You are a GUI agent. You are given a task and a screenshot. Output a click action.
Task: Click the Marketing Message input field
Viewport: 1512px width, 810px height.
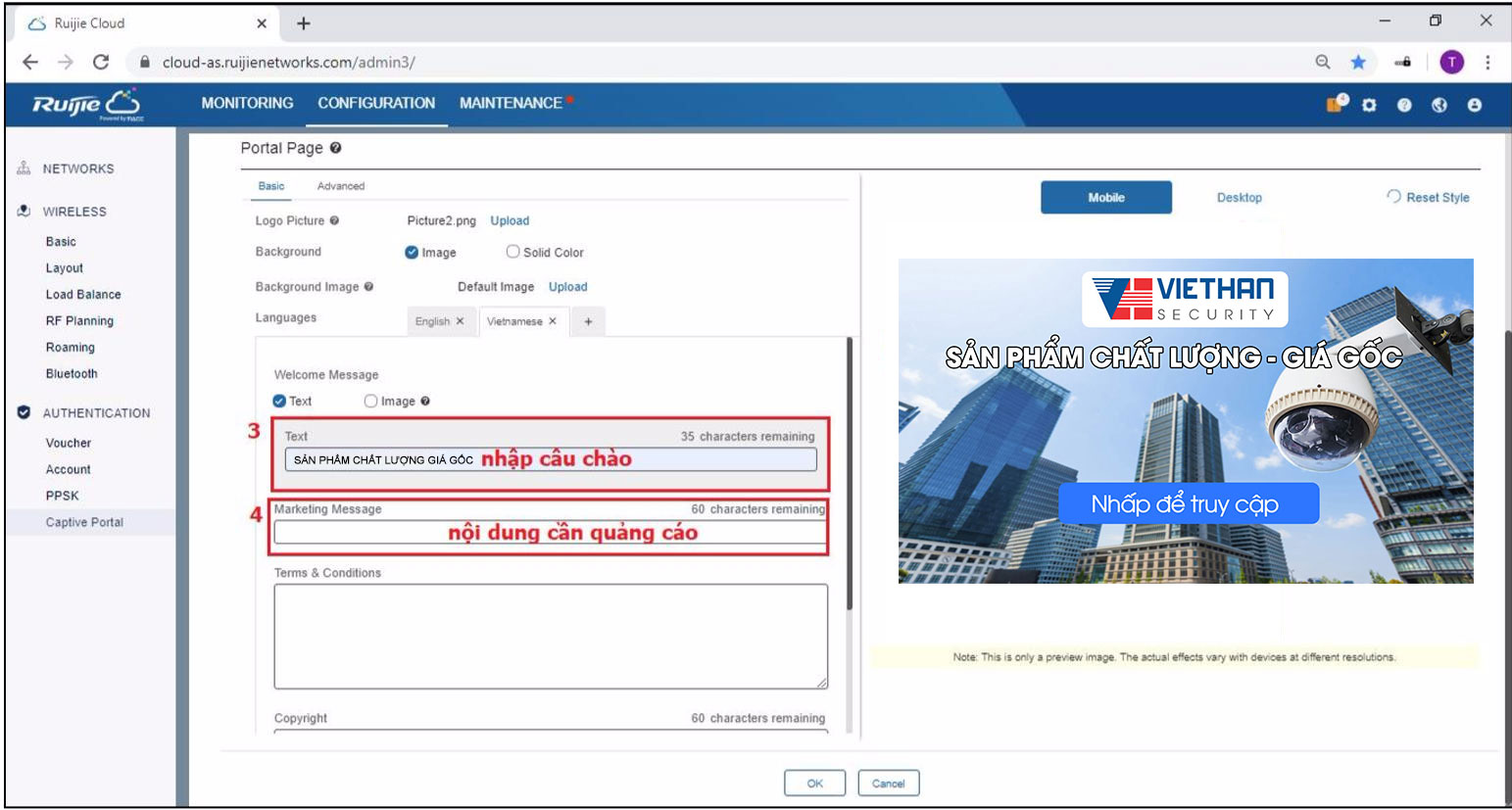[550, 533]
